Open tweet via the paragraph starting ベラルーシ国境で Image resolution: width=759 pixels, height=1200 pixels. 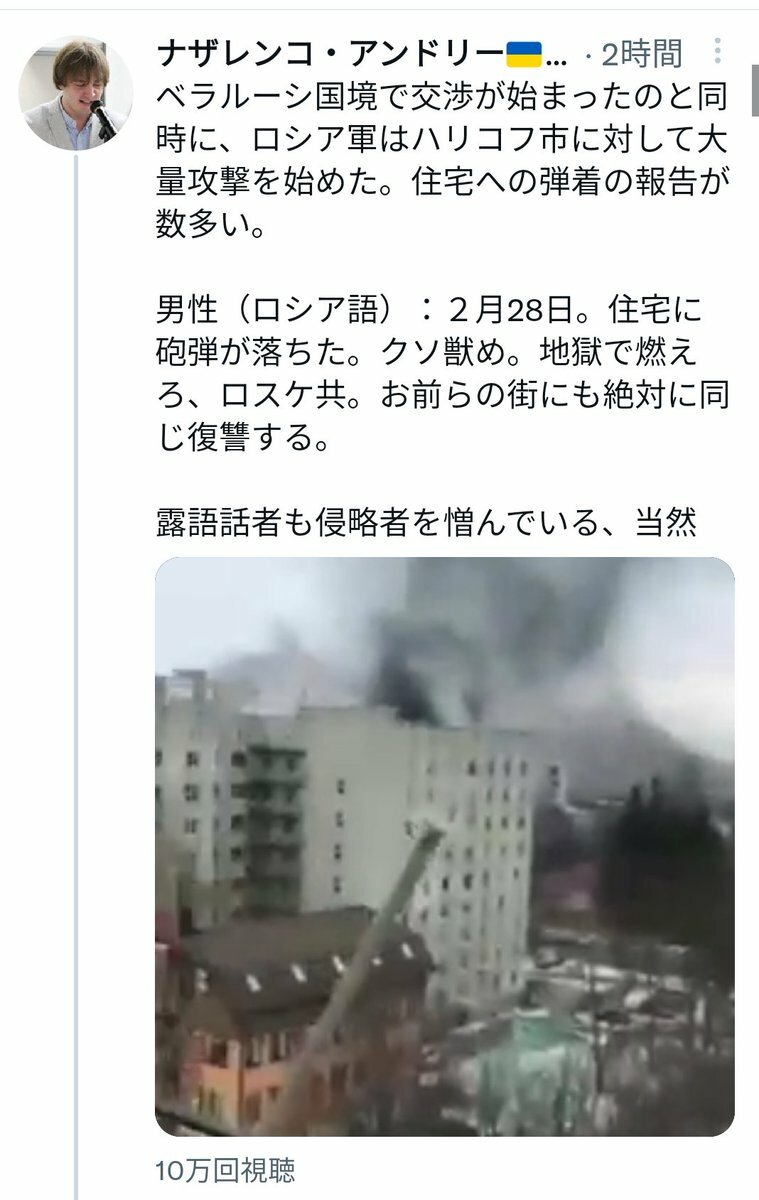pos(443,161)
